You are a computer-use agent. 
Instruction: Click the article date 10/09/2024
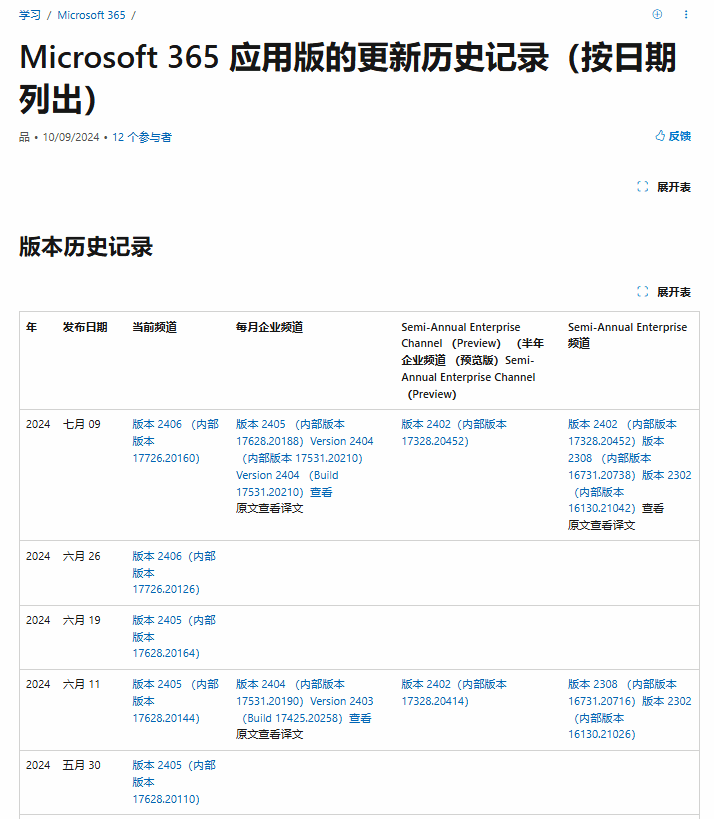(x=71, y=137)
